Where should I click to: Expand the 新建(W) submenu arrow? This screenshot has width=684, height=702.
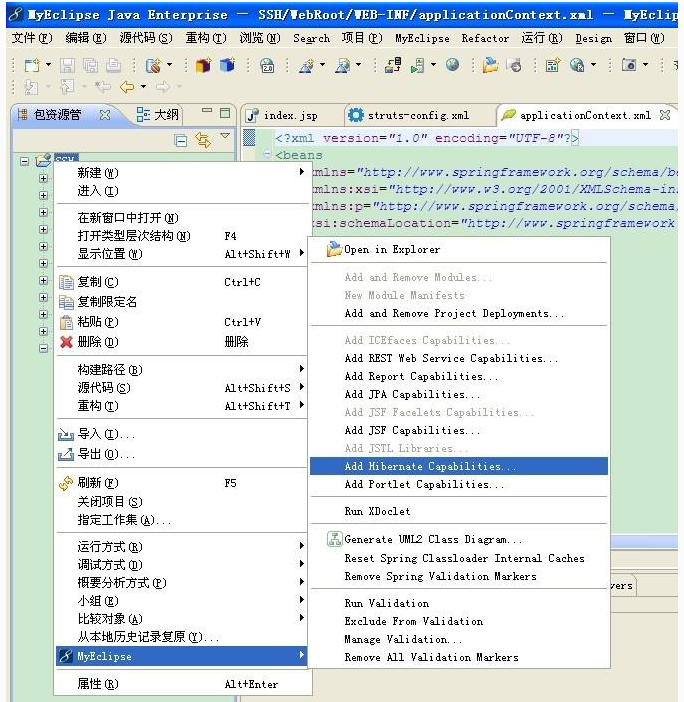point(302,172)
